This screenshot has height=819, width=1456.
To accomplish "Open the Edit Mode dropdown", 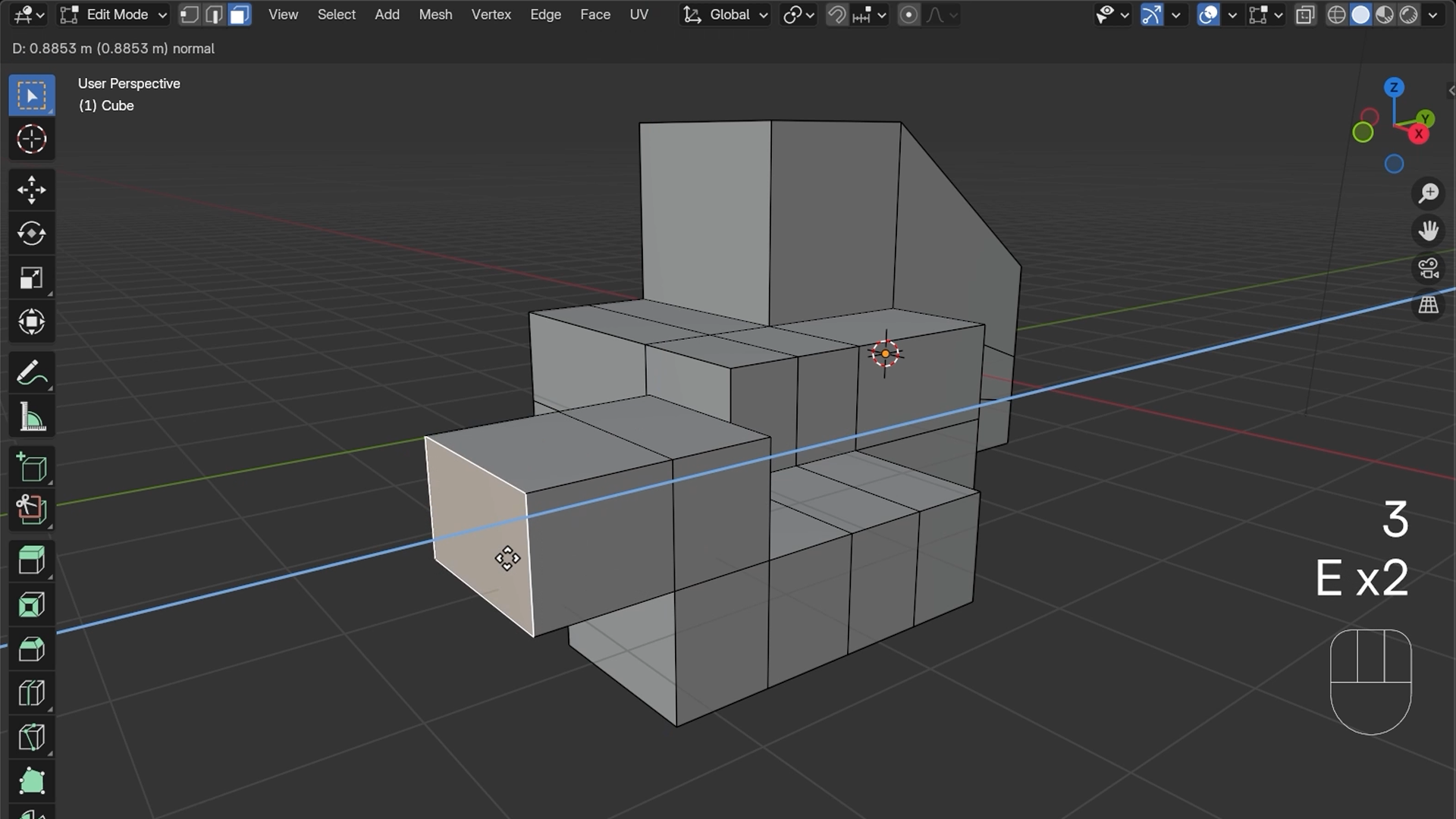I will click(113, 14).
